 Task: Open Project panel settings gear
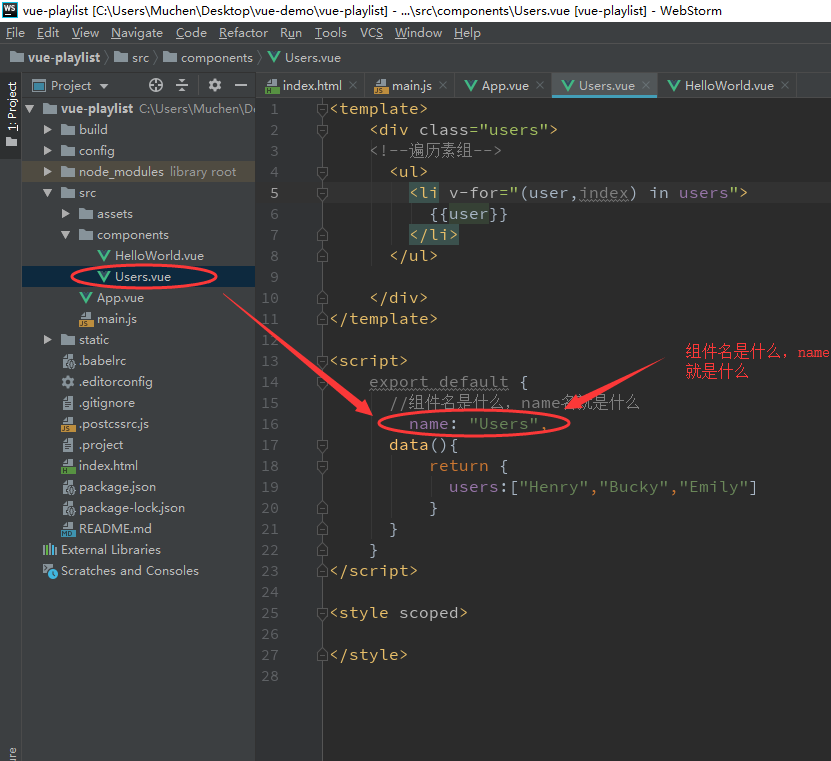coord(215,85)
